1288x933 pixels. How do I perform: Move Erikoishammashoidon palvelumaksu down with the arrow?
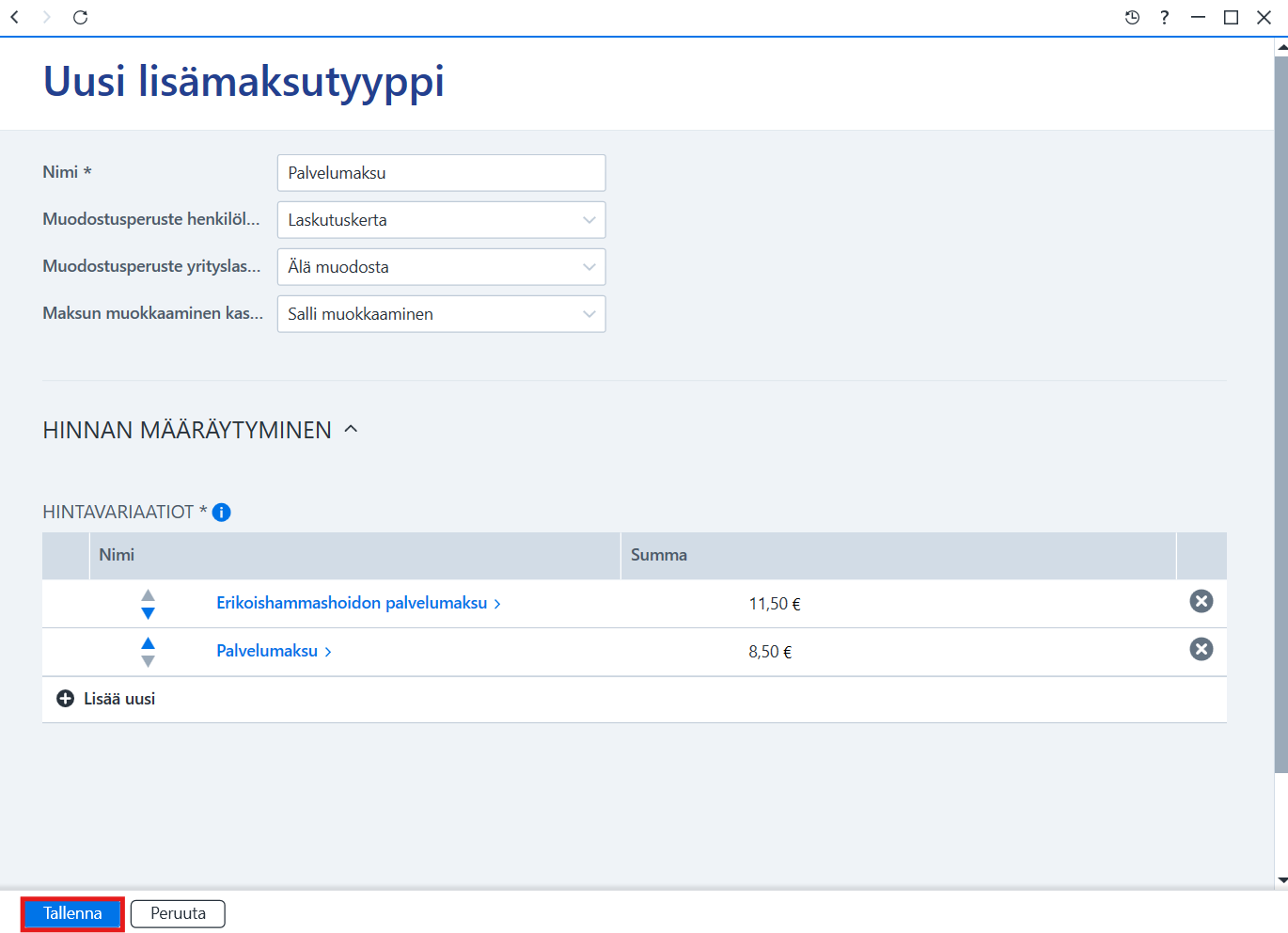tap(148, 613)
